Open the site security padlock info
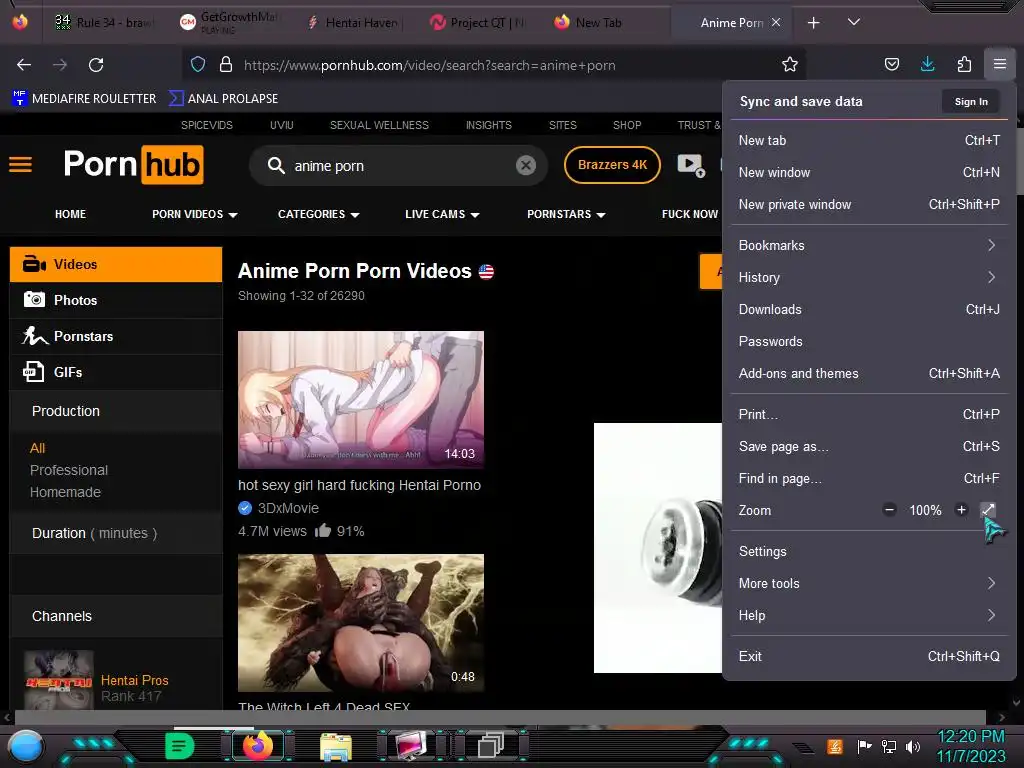Viewport: 1024px width, 768px height. click(x=226, y=65)
